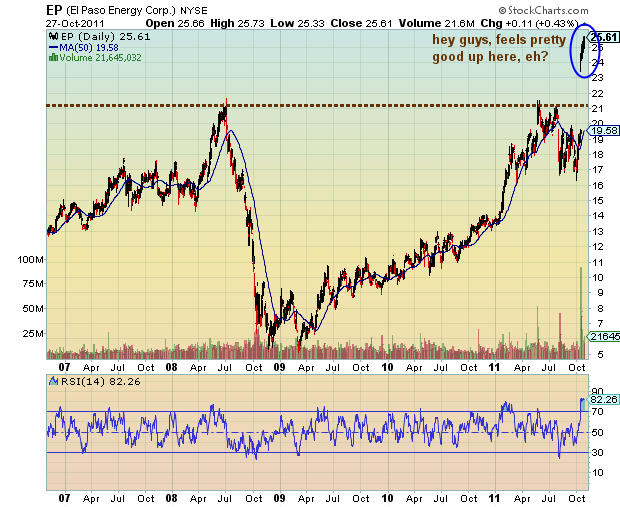Click the 22 price axis label
The width and height of the screenshot is (620, 507).
598,94
